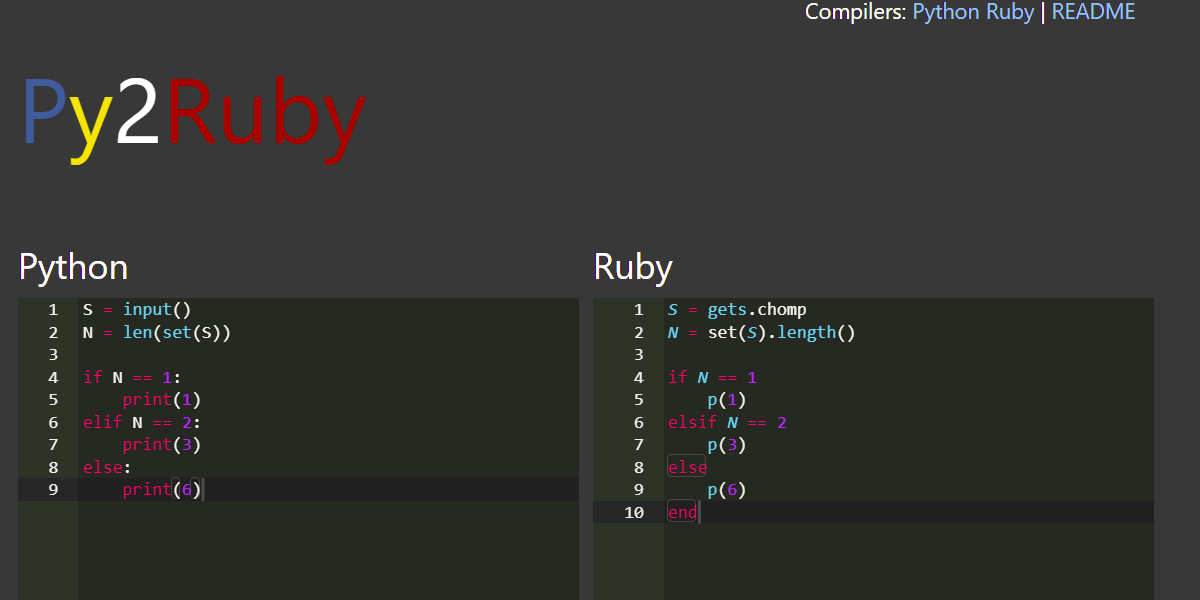The image size is (1200, 600).
Task: Click 'p(1)' in Ruby editor
Action: [727, 400]
